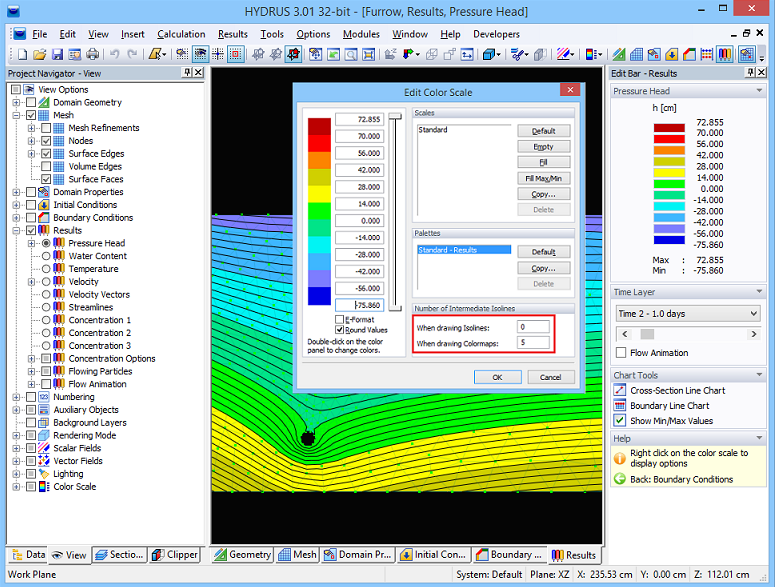The width and height of the screenshot is (775, 587).
Task: Enable the Volume Edges checkbox
Action: point(46,167)
